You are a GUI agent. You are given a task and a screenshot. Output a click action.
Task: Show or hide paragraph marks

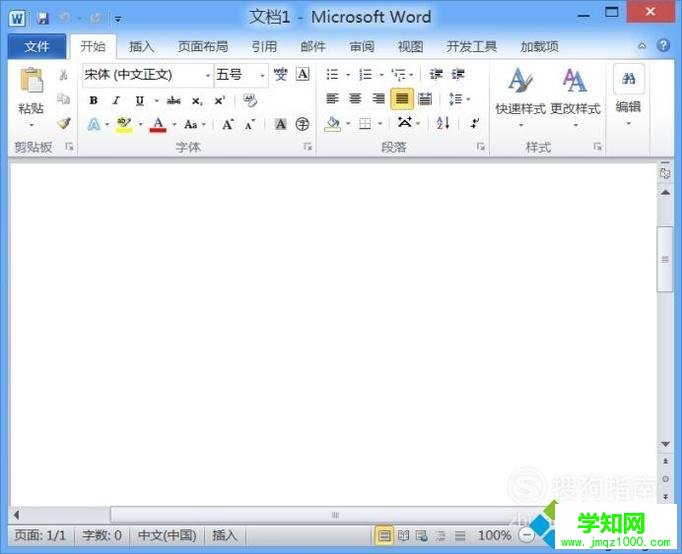pos(475,123)
